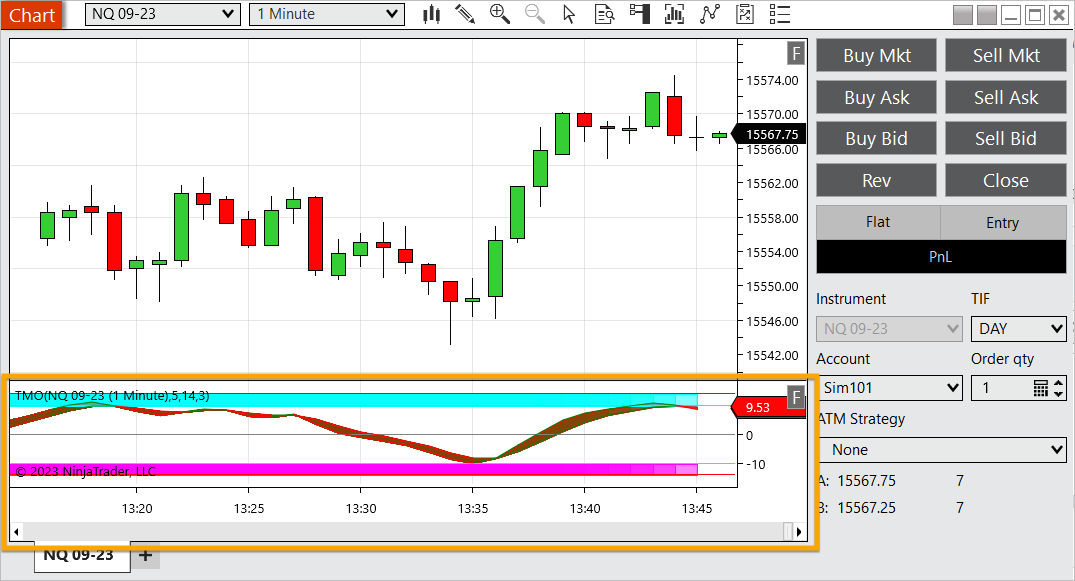Click the 15574.00 price axis label
This screenshot has height=581, width=1075.
coord(772,80)
